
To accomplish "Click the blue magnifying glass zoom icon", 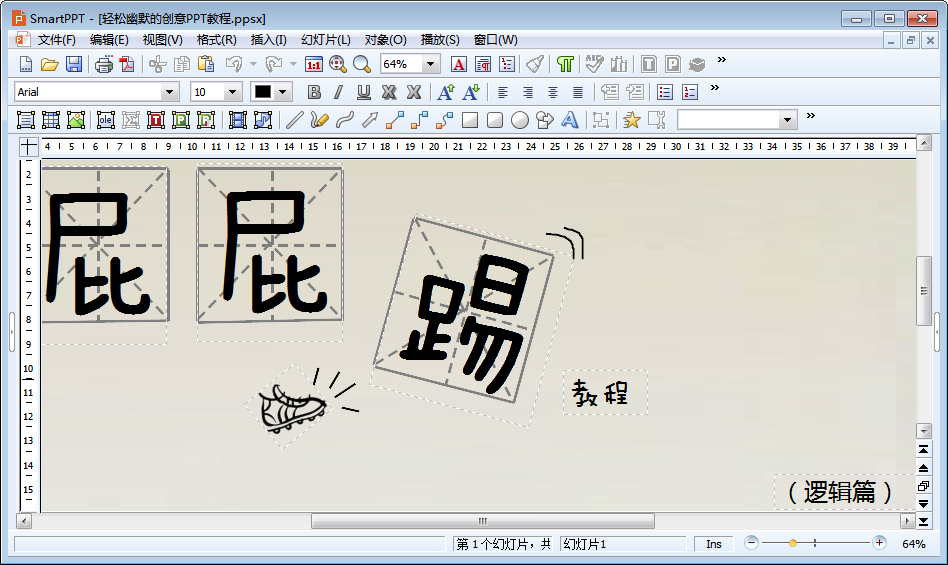I will click(362, 64).
